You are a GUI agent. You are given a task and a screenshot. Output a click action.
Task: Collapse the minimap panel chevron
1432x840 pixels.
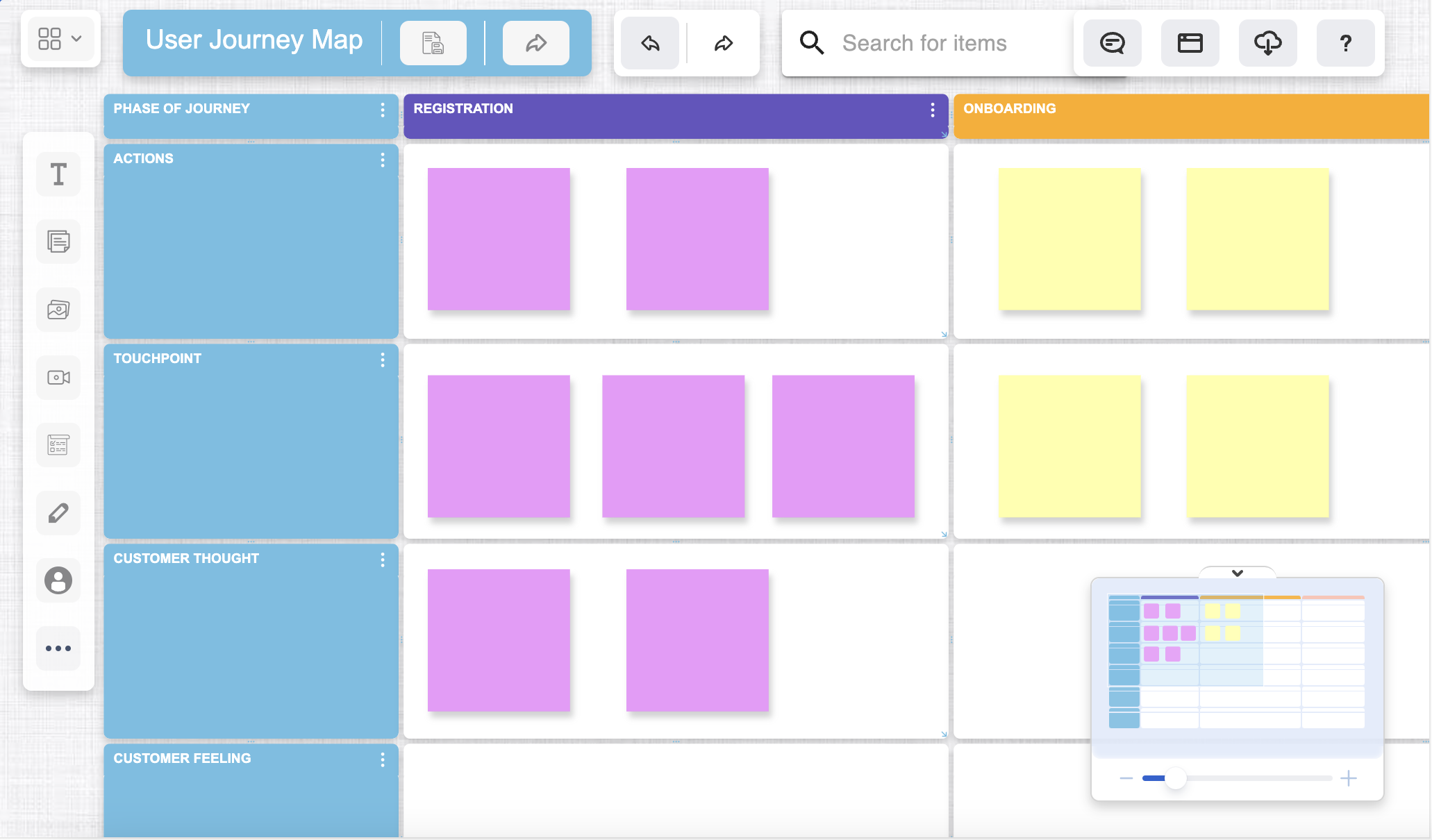click(x=1238, y=573)
